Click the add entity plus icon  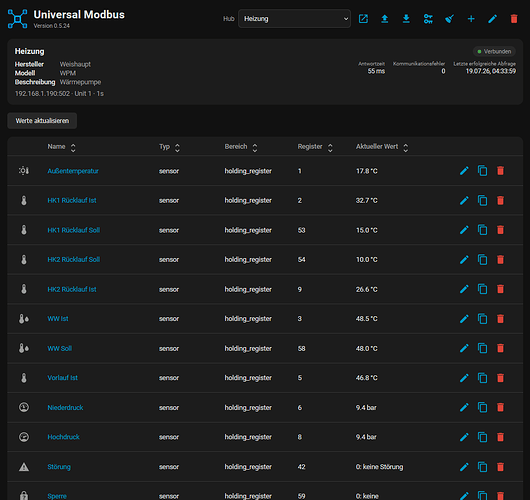point(471,19)
